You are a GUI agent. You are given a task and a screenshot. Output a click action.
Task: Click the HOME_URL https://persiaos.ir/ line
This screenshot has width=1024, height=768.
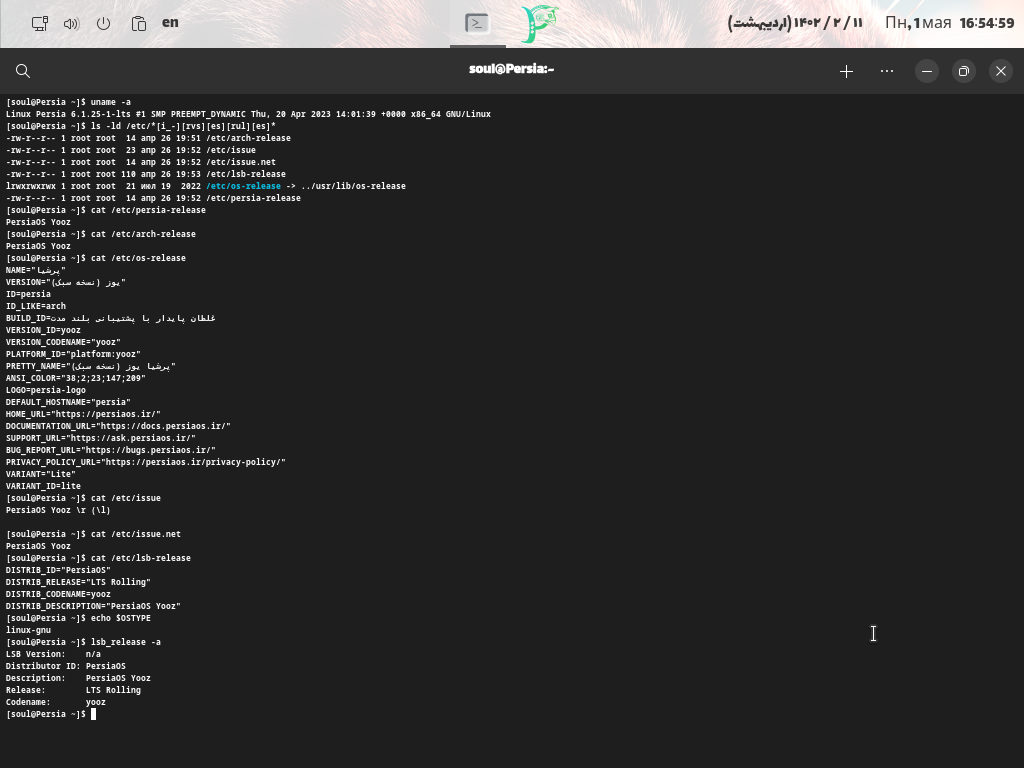pyautogui.click(x=83, y=414)
